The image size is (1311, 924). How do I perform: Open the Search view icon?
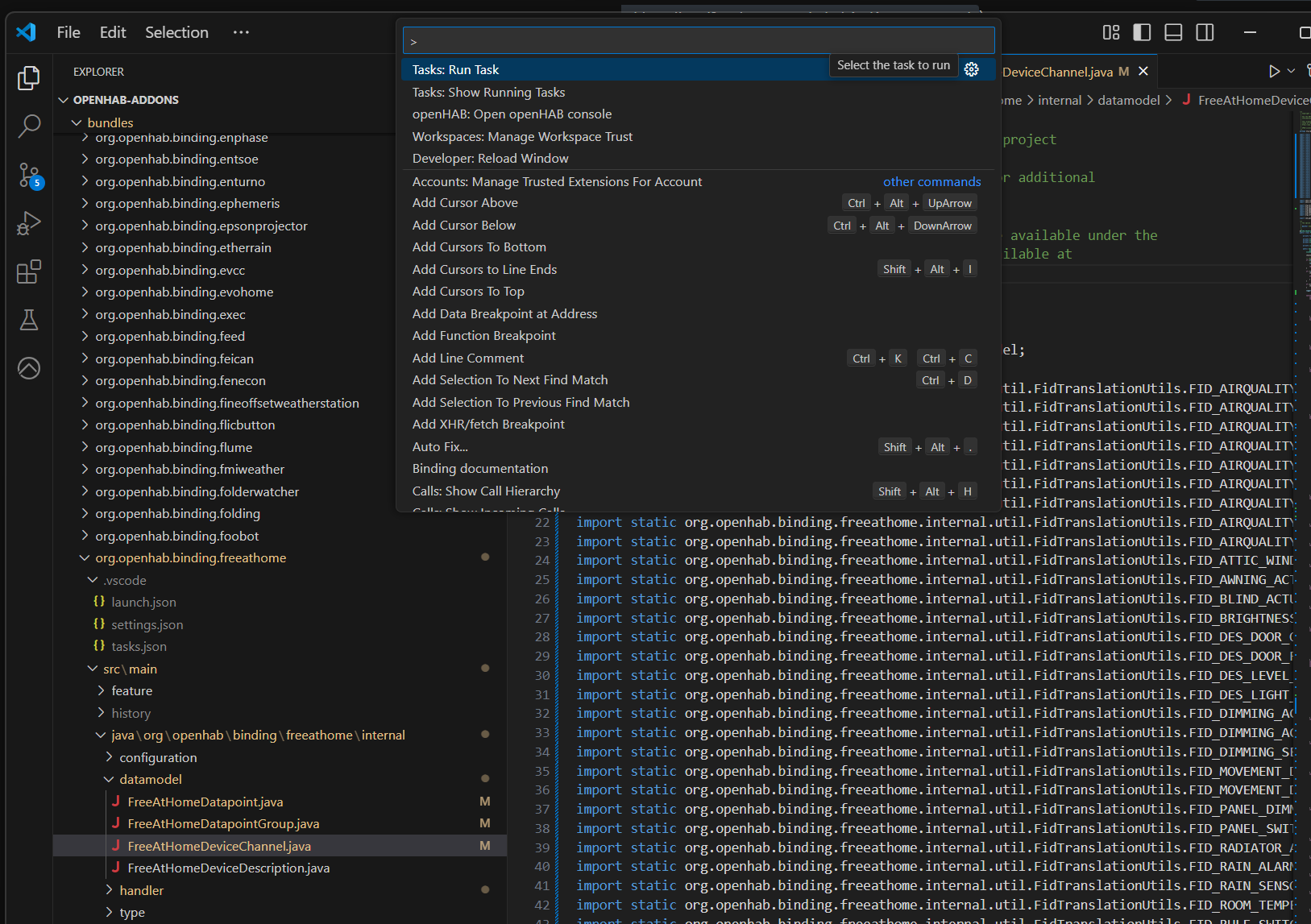[x=29, y=126]
